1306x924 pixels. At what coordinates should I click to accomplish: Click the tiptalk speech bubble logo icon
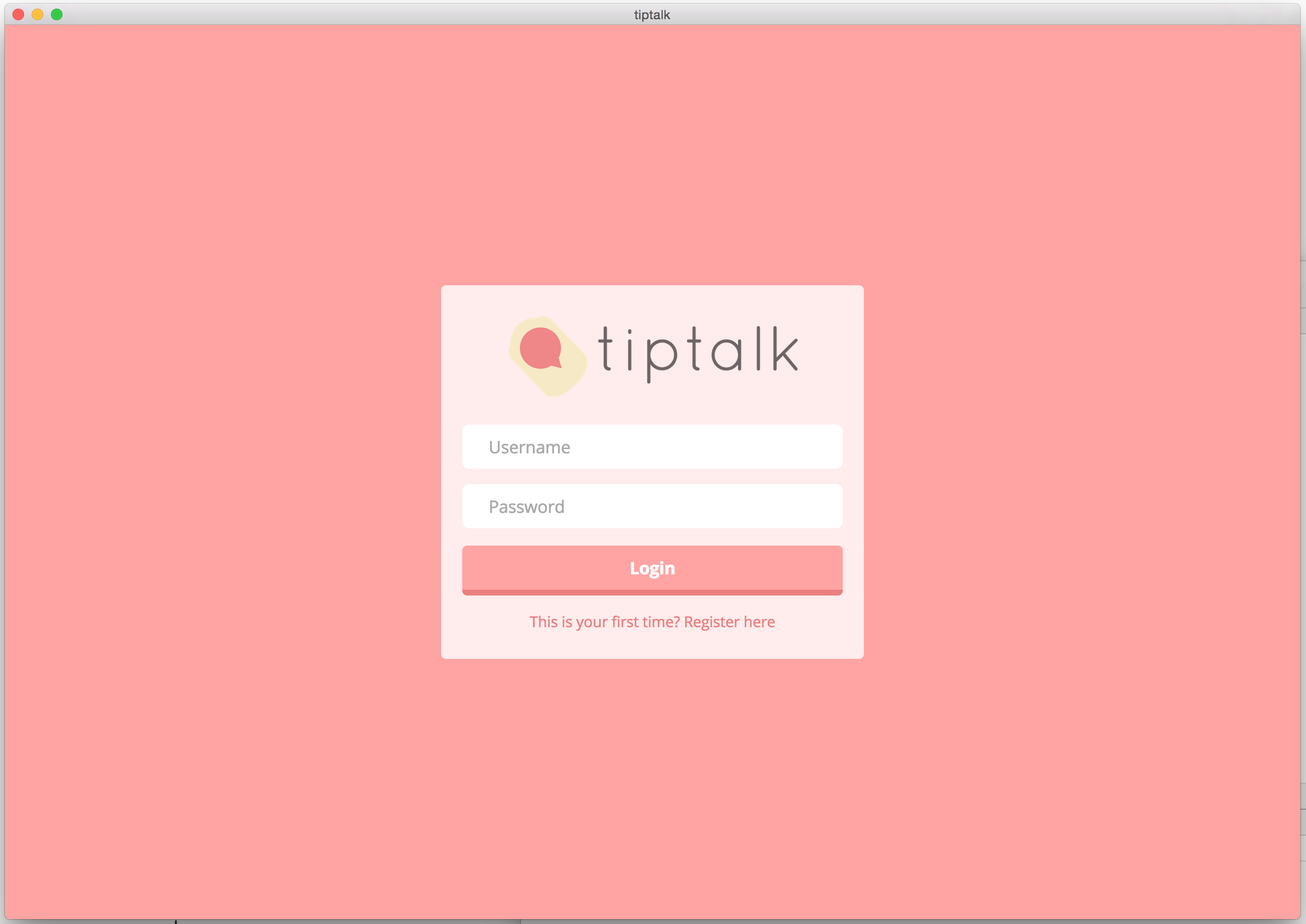click(548, 356)
